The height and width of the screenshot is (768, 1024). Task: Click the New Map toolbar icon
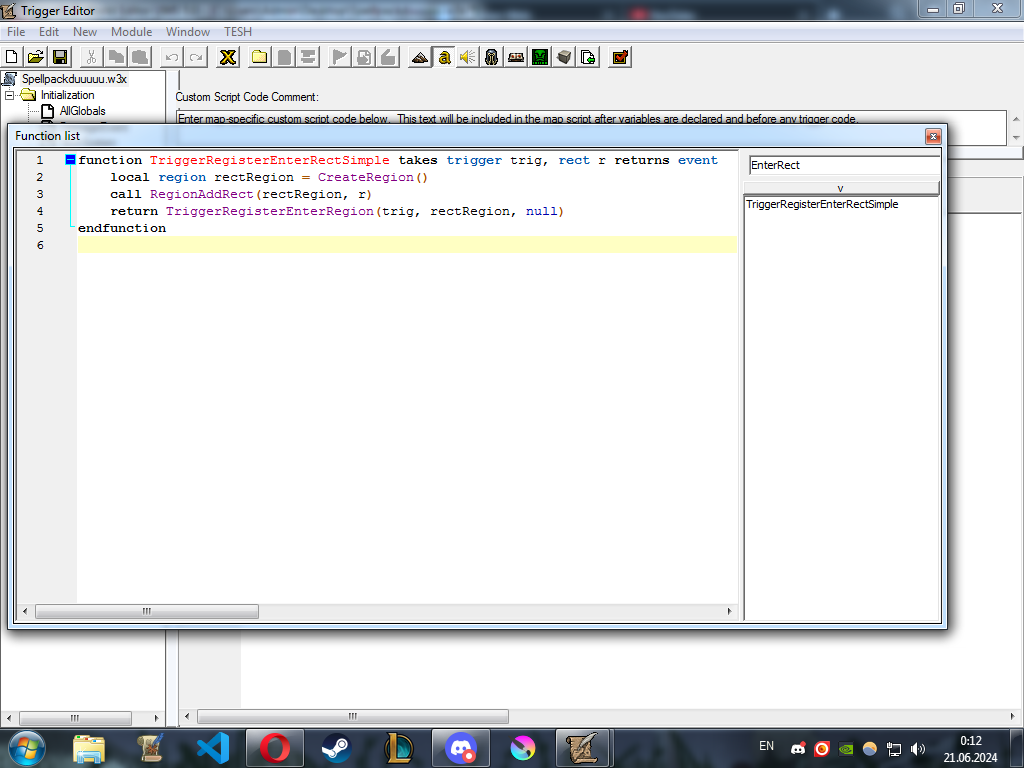12,57
